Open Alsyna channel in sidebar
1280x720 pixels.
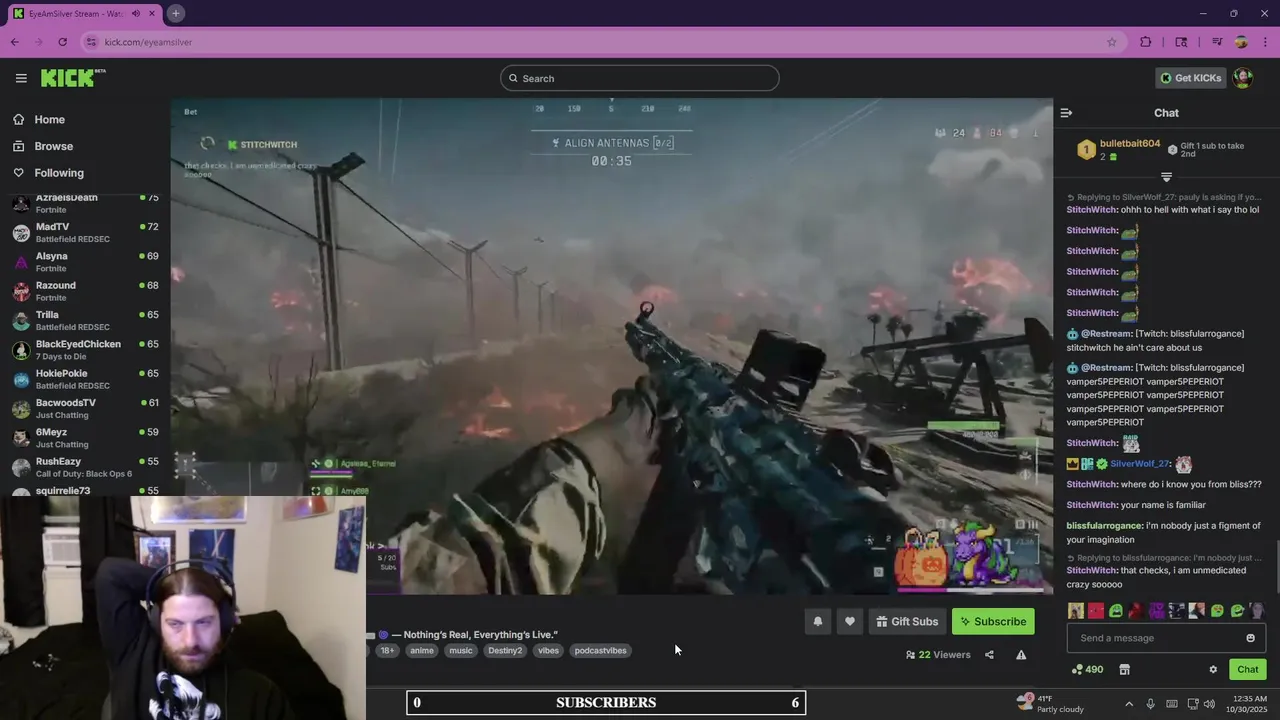[85, 262]
